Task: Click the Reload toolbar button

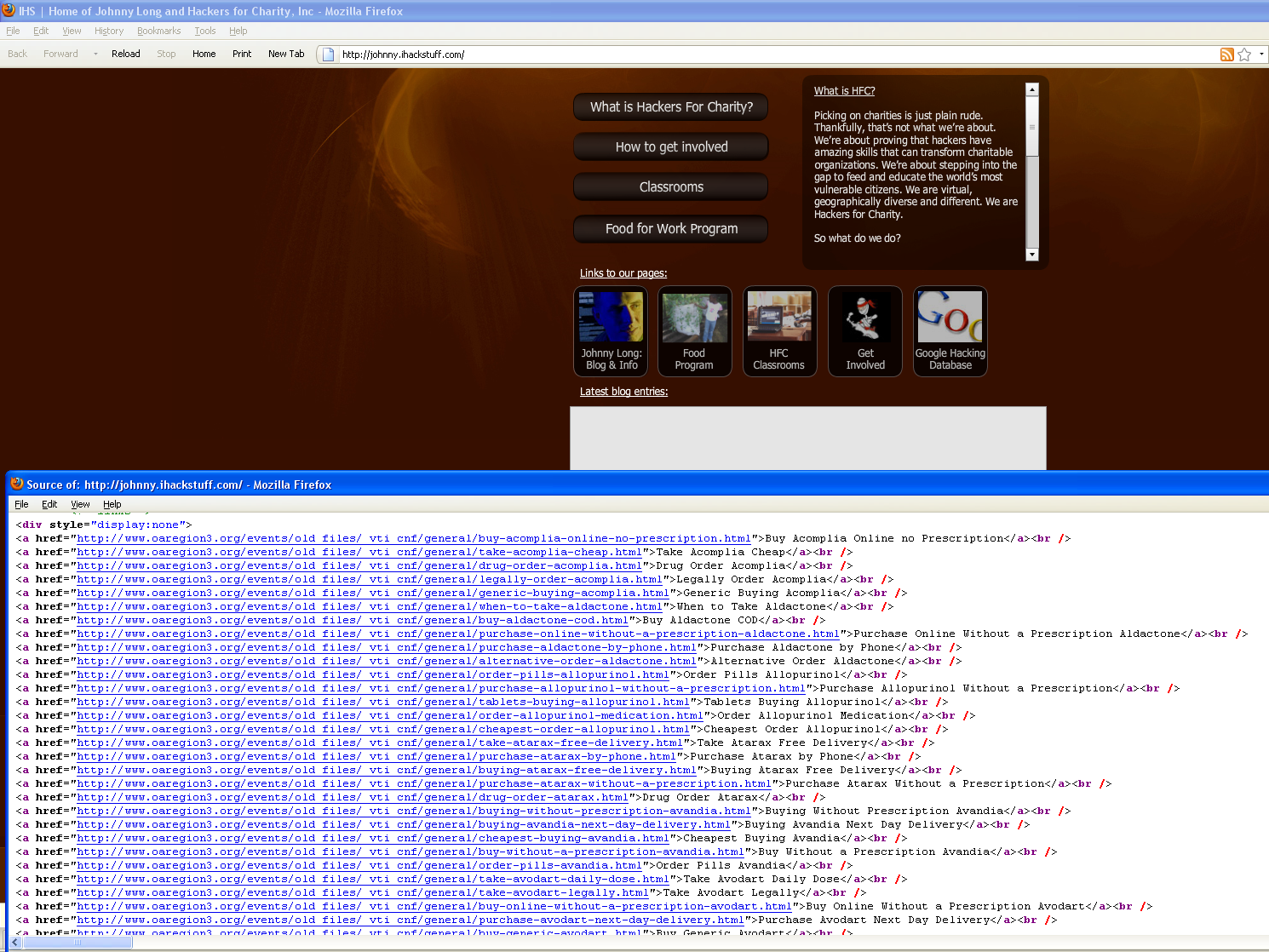Action: [x=125, y=54]
